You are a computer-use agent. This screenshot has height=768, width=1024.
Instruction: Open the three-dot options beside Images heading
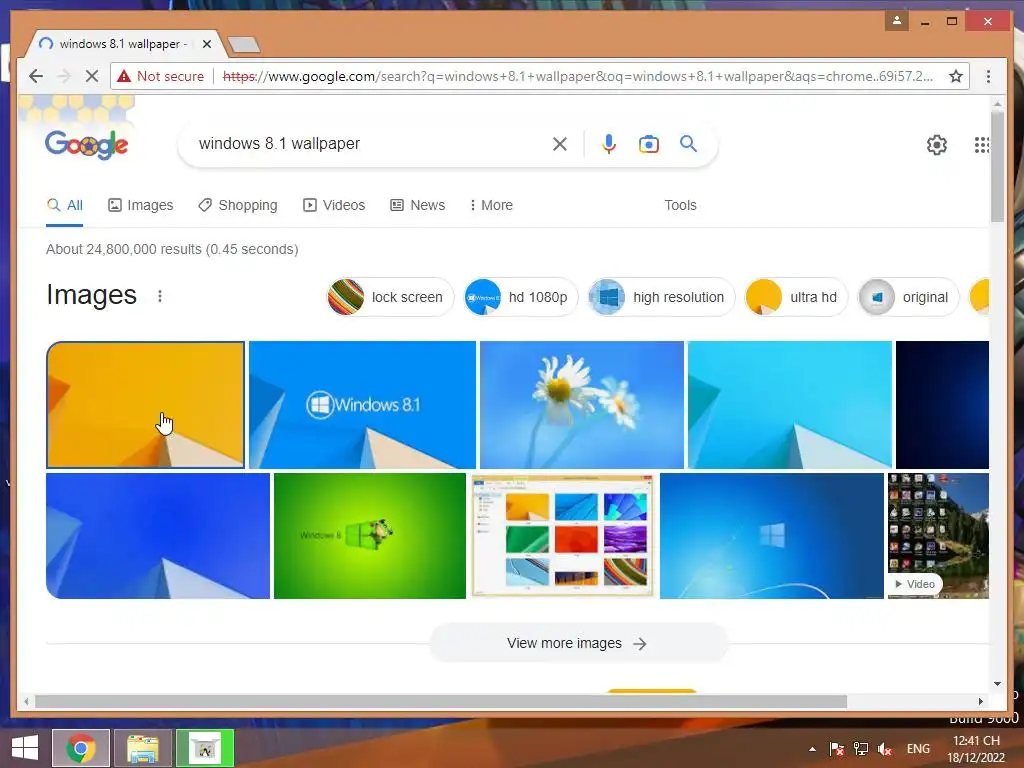pos(160,296)
